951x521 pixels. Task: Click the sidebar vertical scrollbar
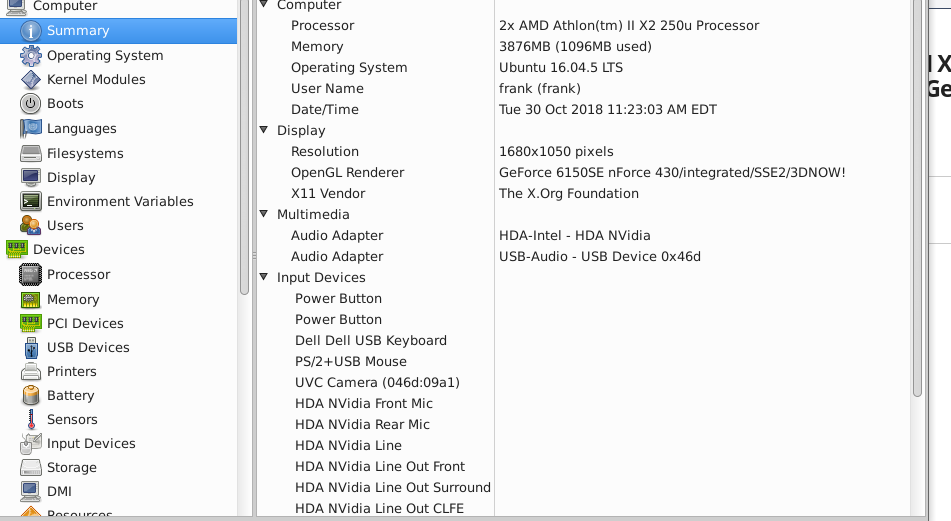click(x=244, y=150)
